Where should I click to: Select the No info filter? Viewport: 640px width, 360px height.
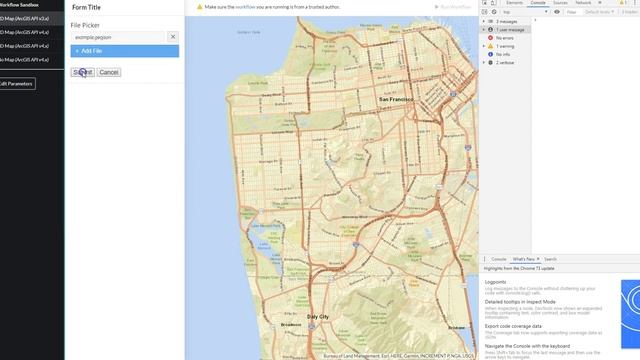point(503,54)
